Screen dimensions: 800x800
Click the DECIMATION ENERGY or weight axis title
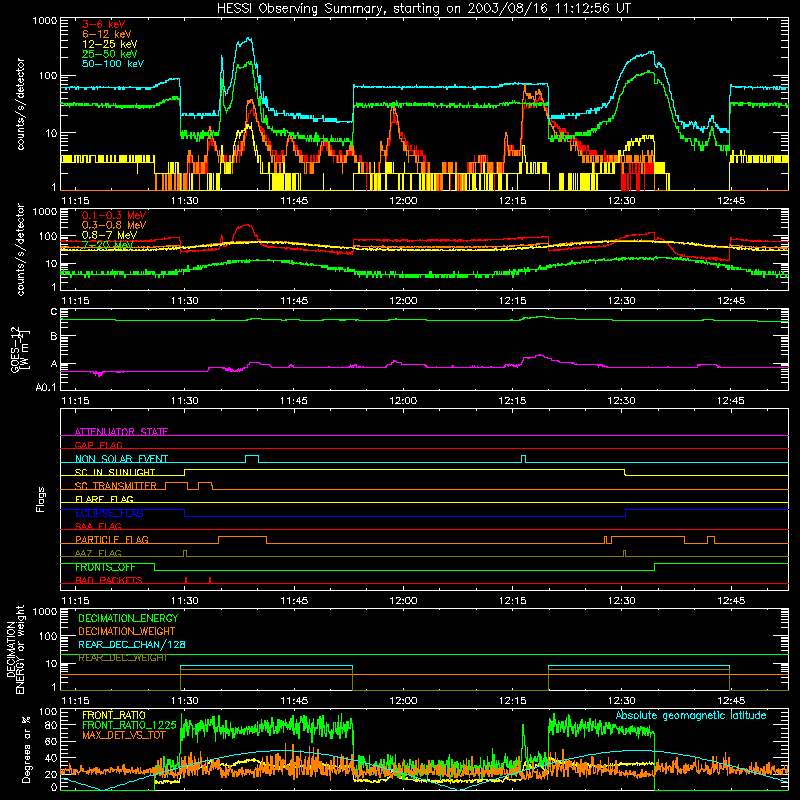(x=15, y=649)
